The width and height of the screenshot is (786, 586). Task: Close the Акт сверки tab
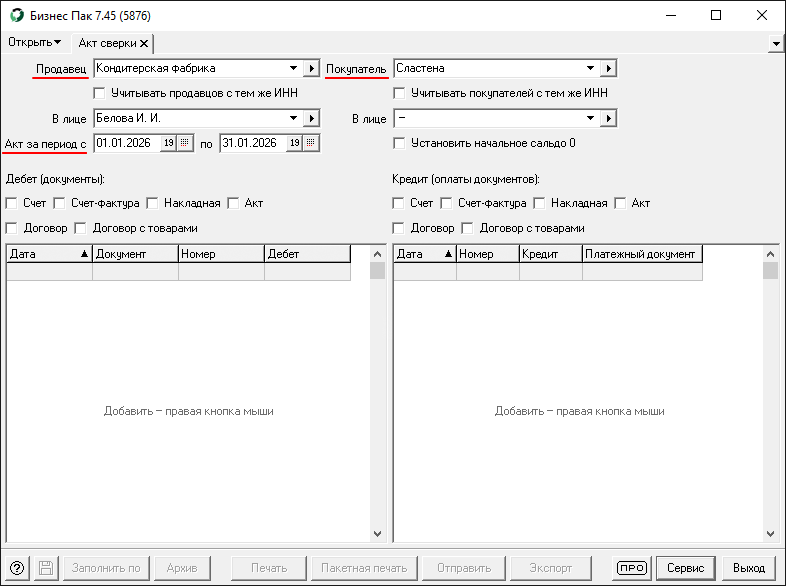pyautogui.click(x=144, y=43)
